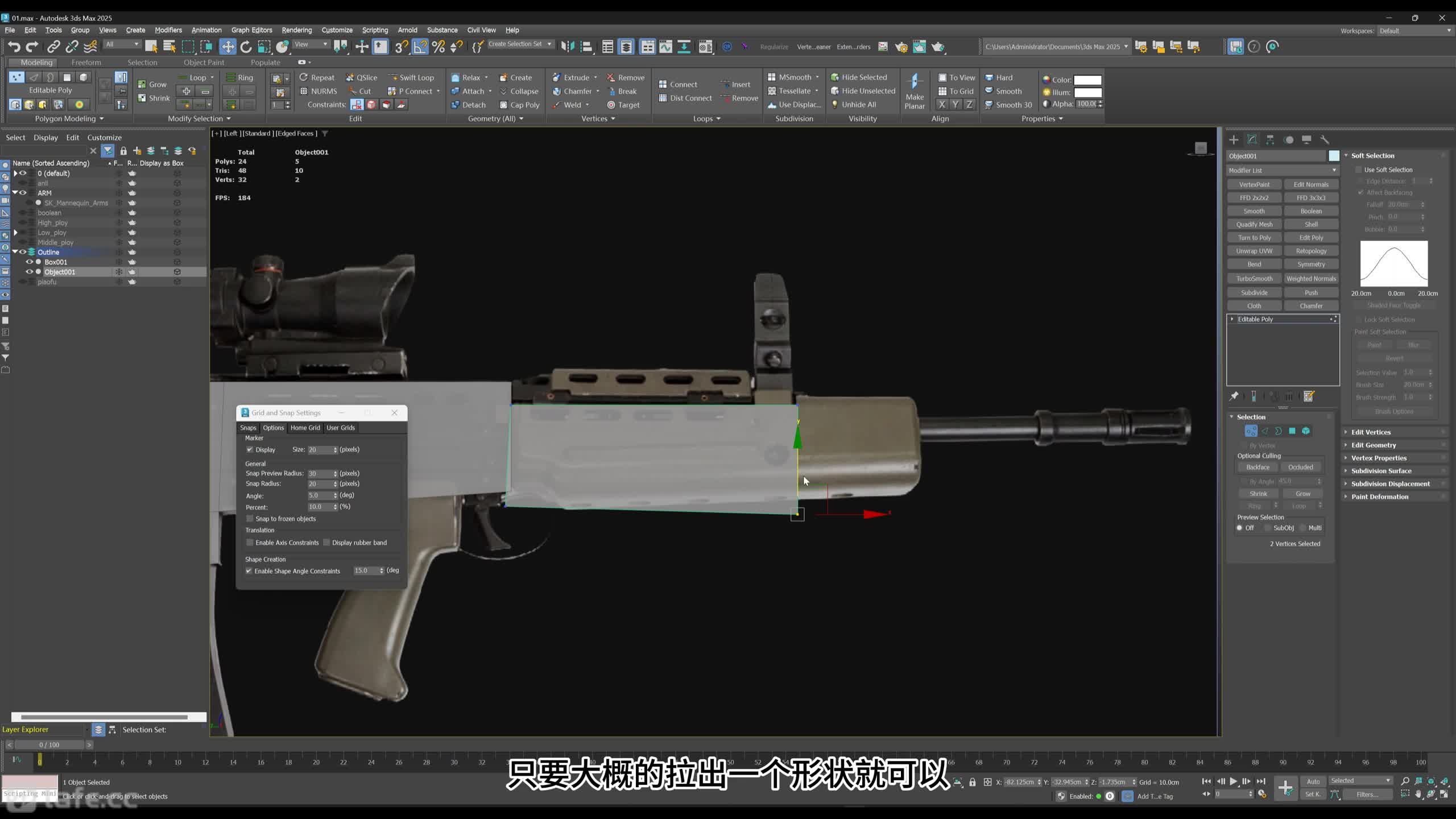
Task: Open the Create panel plus icon
Action: (1234, 139)
